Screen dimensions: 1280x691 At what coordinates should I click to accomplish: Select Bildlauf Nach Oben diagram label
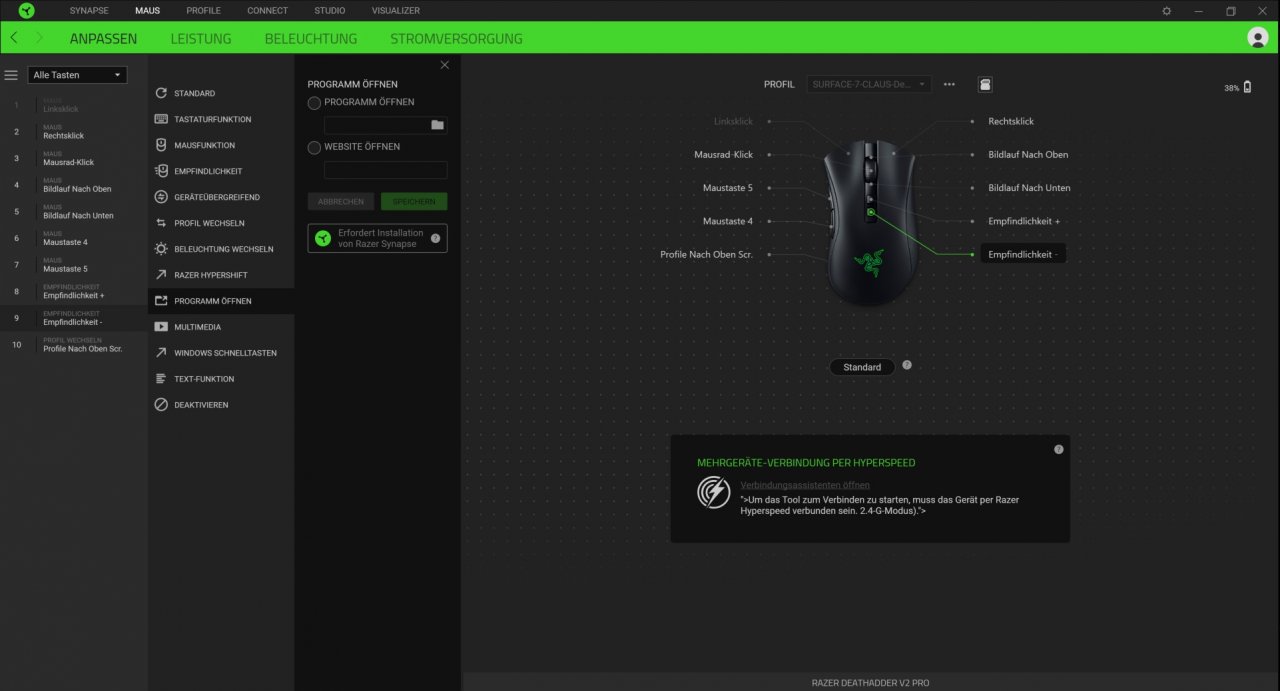pos(1028,155)
